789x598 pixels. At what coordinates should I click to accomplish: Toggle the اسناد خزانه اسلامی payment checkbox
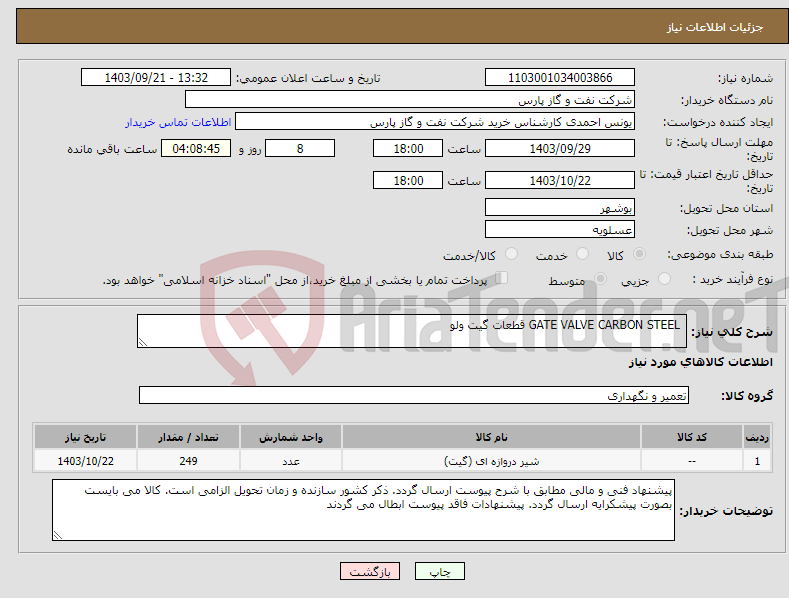point(501,278)
